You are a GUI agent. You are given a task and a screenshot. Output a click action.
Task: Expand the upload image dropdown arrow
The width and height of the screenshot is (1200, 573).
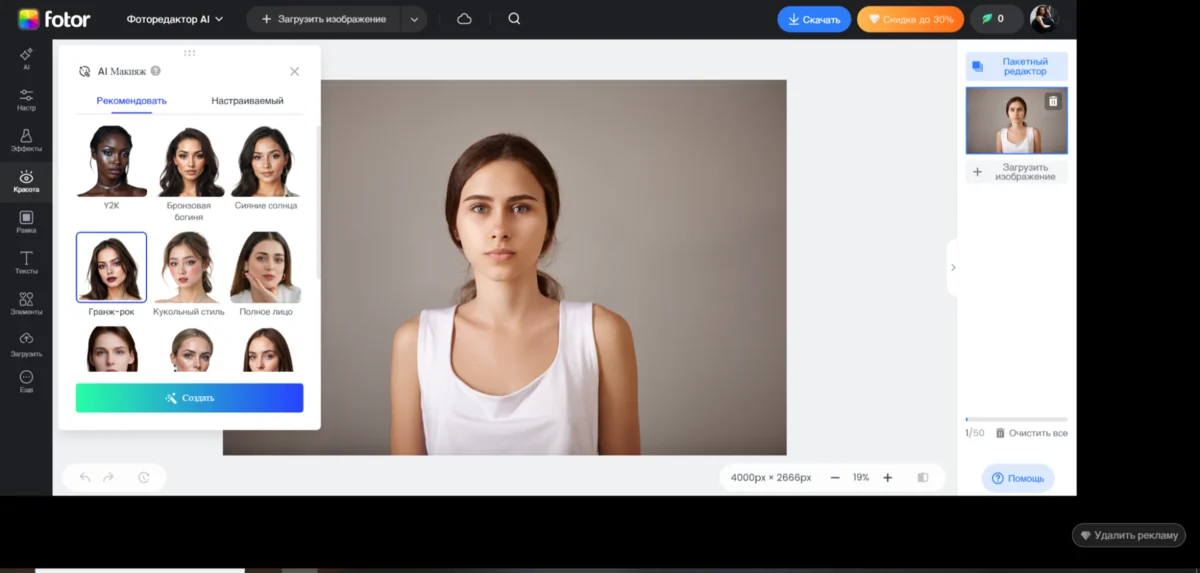coord(414,19)
